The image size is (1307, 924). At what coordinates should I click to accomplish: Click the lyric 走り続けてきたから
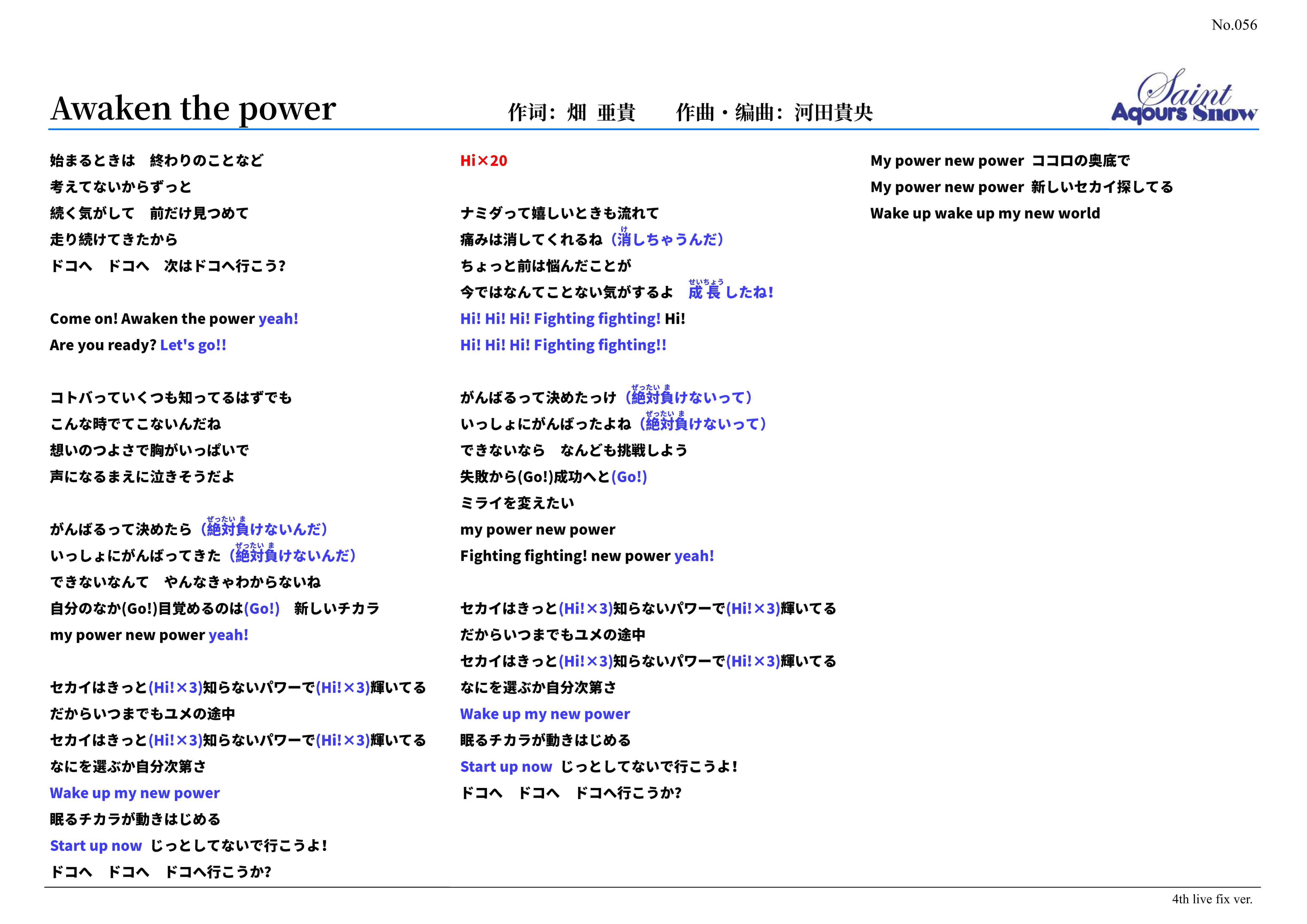point(113,240)
